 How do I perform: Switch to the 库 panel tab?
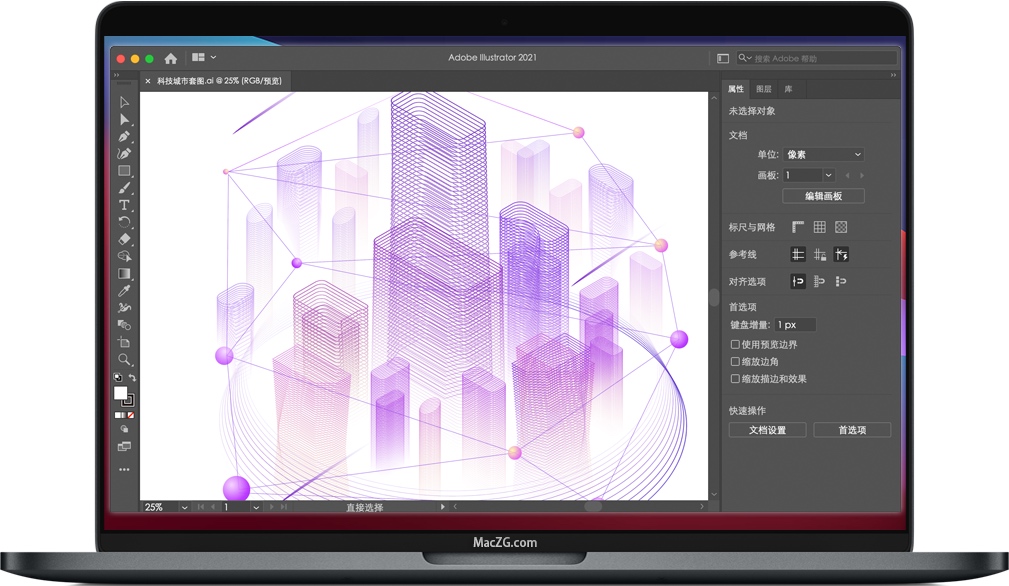tap(789, 89)
